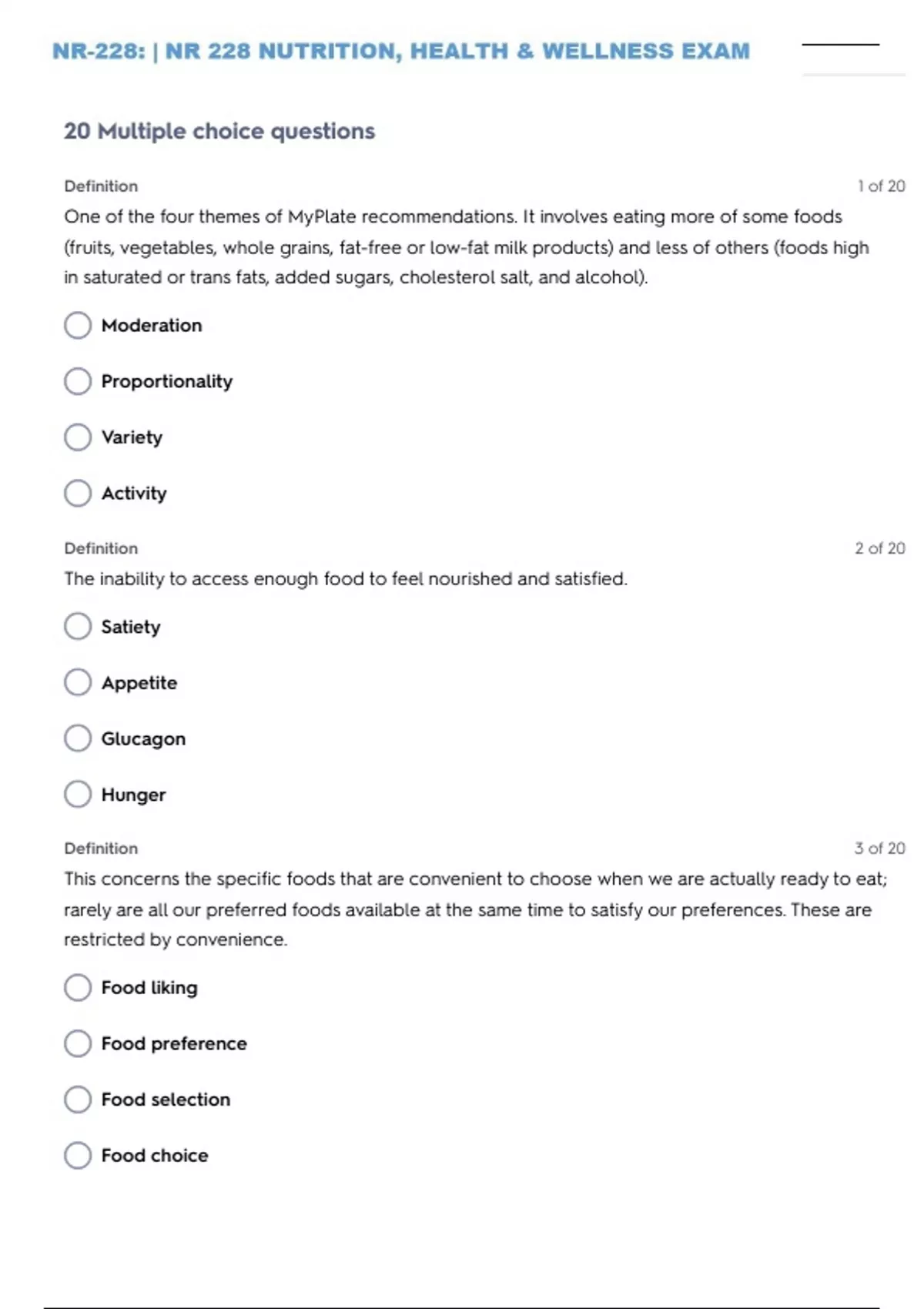Click the NR-228 exam title heading
This screenshot has height=1309, width=924.
[x=400, y=52]
